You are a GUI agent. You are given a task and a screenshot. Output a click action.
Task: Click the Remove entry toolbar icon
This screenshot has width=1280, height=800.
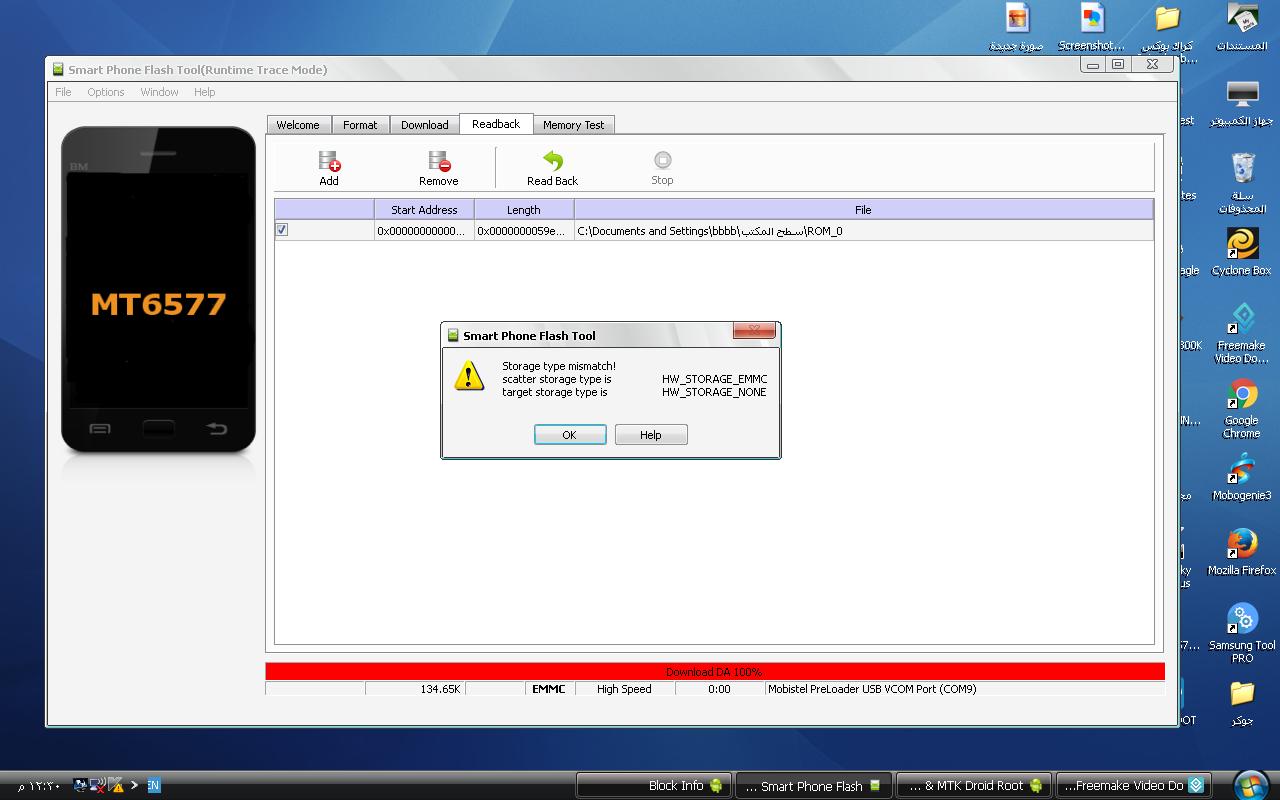438,162
